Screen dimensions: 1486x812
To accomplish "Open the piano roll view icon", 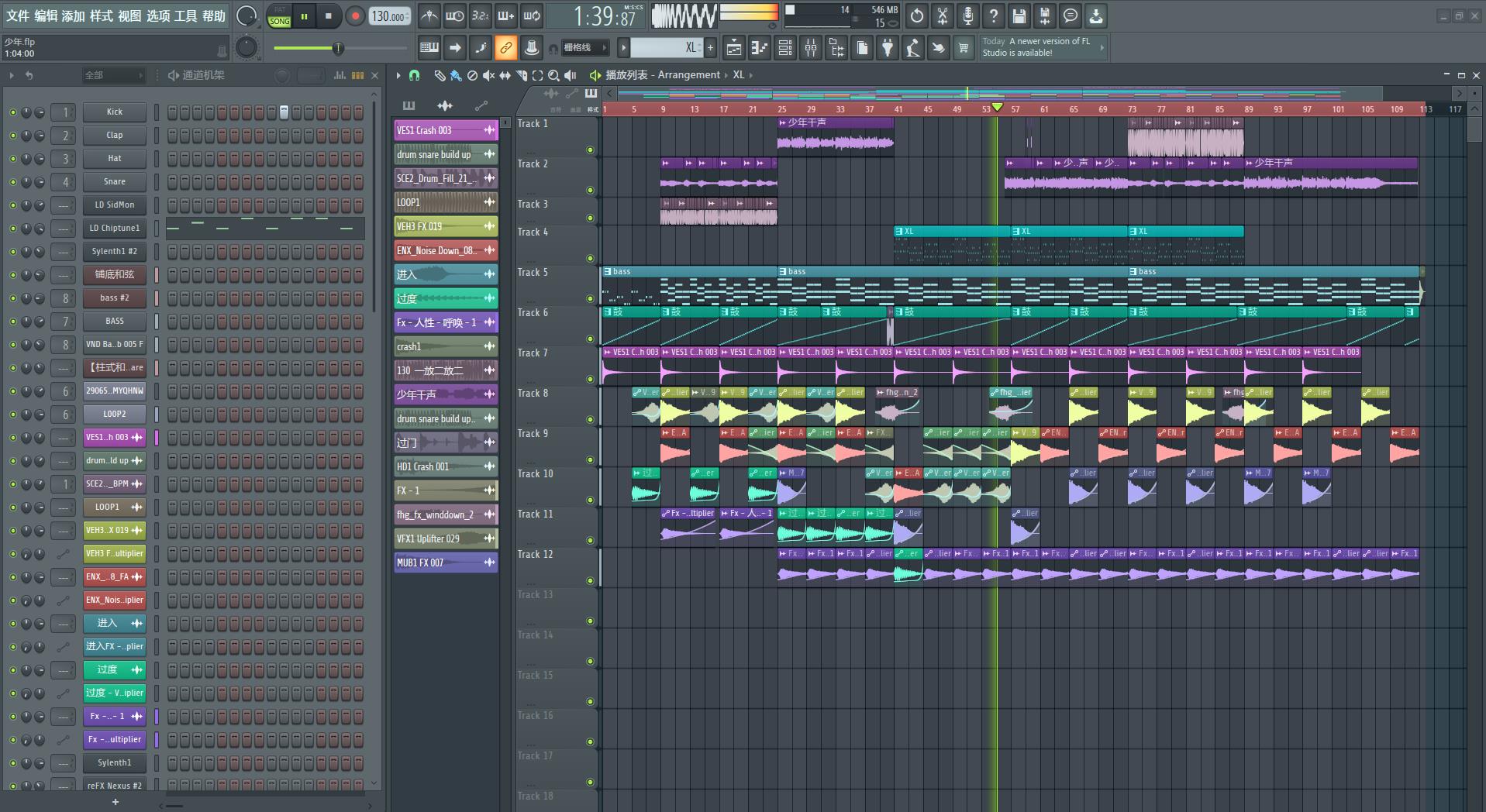I will pos(759,48).
